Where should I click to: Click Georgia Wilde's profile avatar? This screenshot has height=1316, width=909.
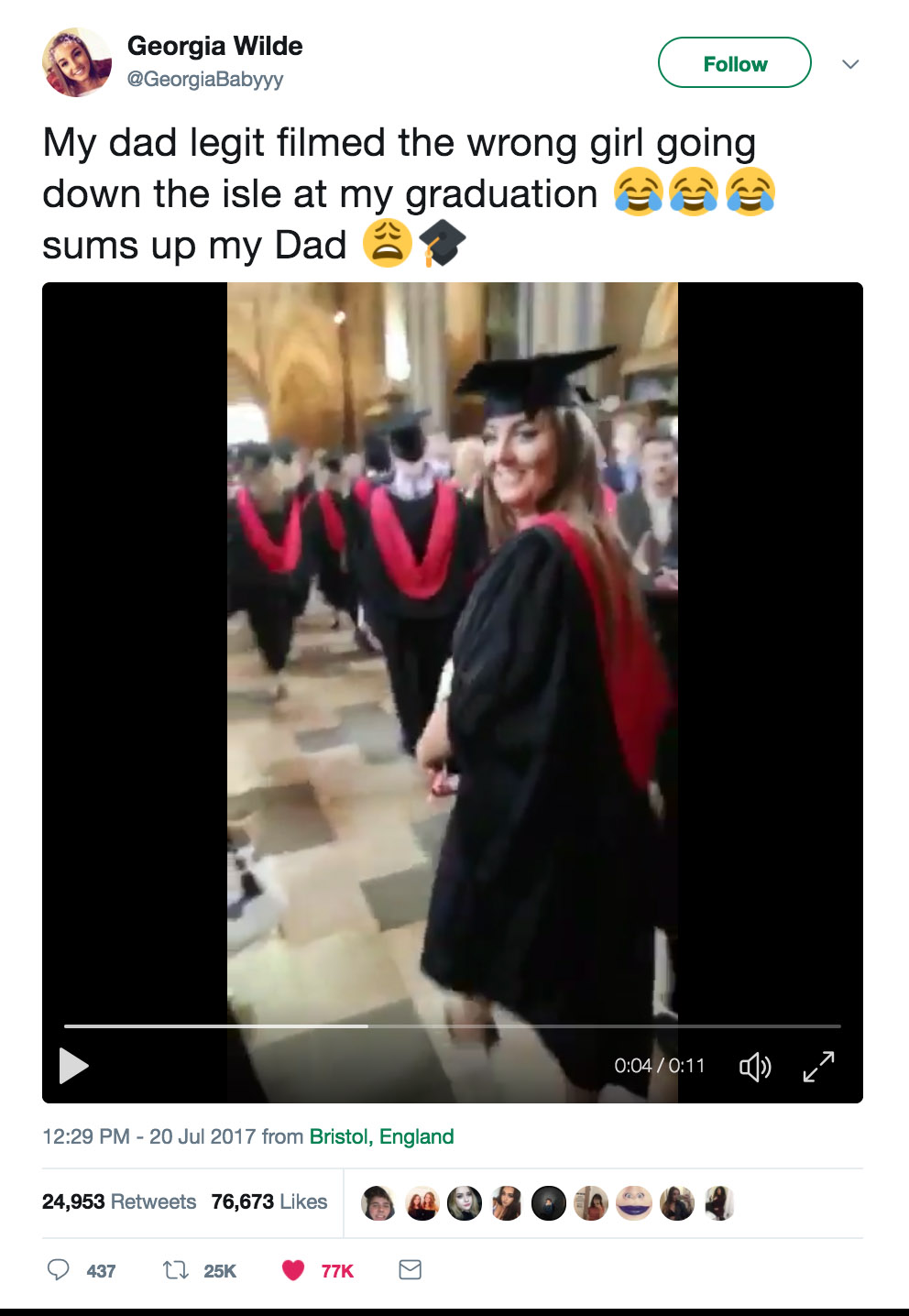coord(77,62)
